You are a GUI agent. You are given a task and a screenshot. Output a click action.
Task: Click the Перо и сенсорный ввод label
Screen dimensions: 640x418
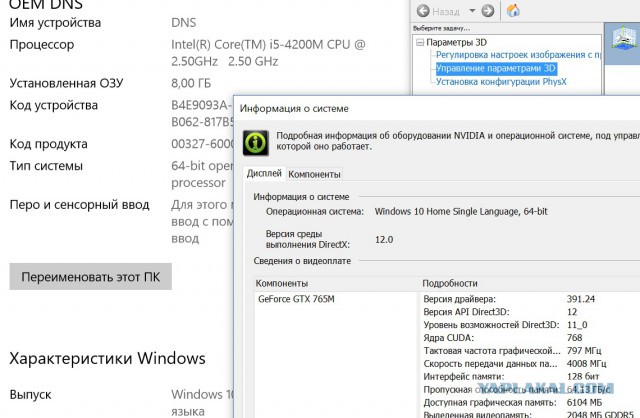(79, 205)
